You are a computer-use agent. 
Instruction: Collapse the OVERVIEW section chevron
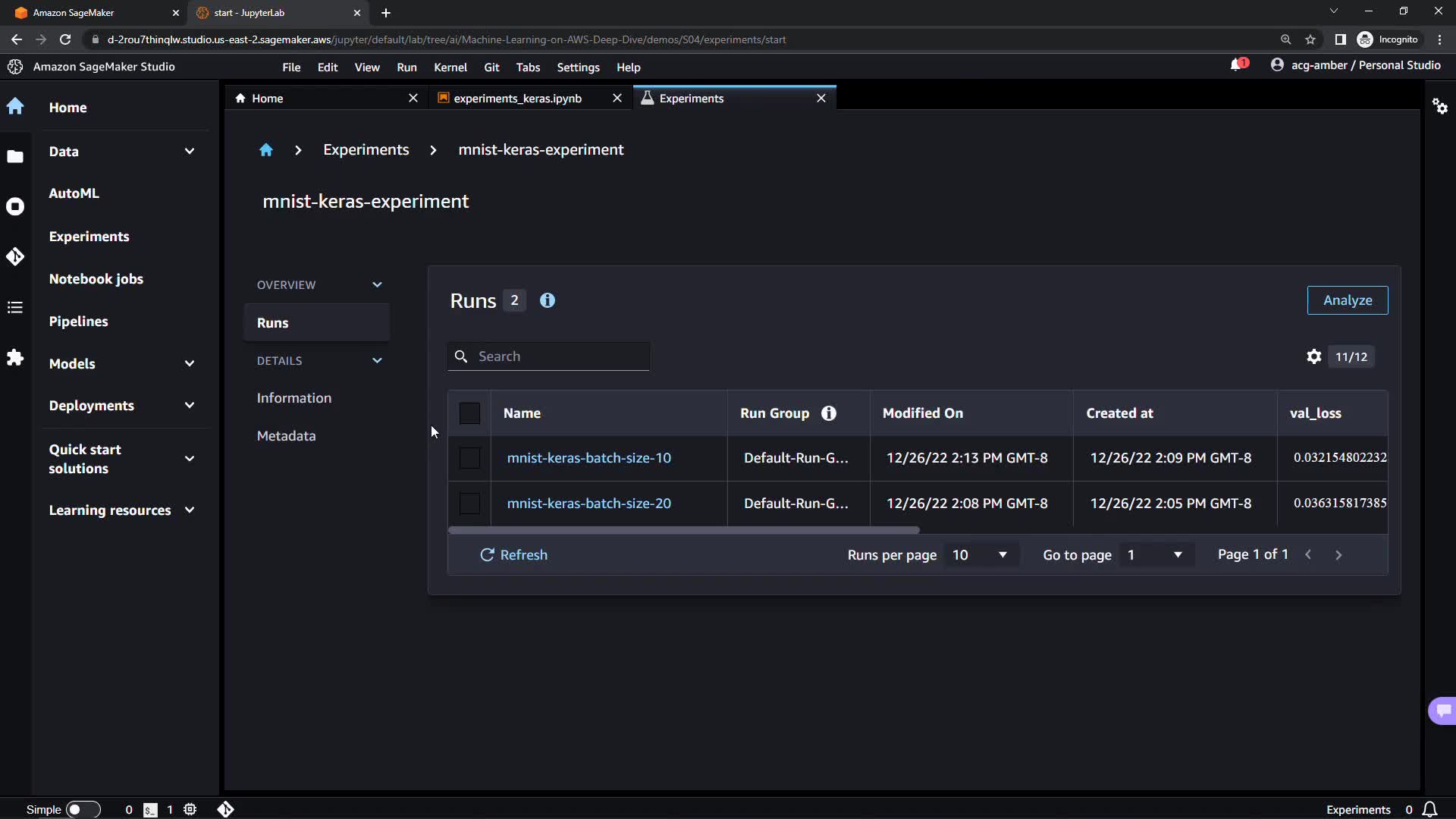coord(377,285)
